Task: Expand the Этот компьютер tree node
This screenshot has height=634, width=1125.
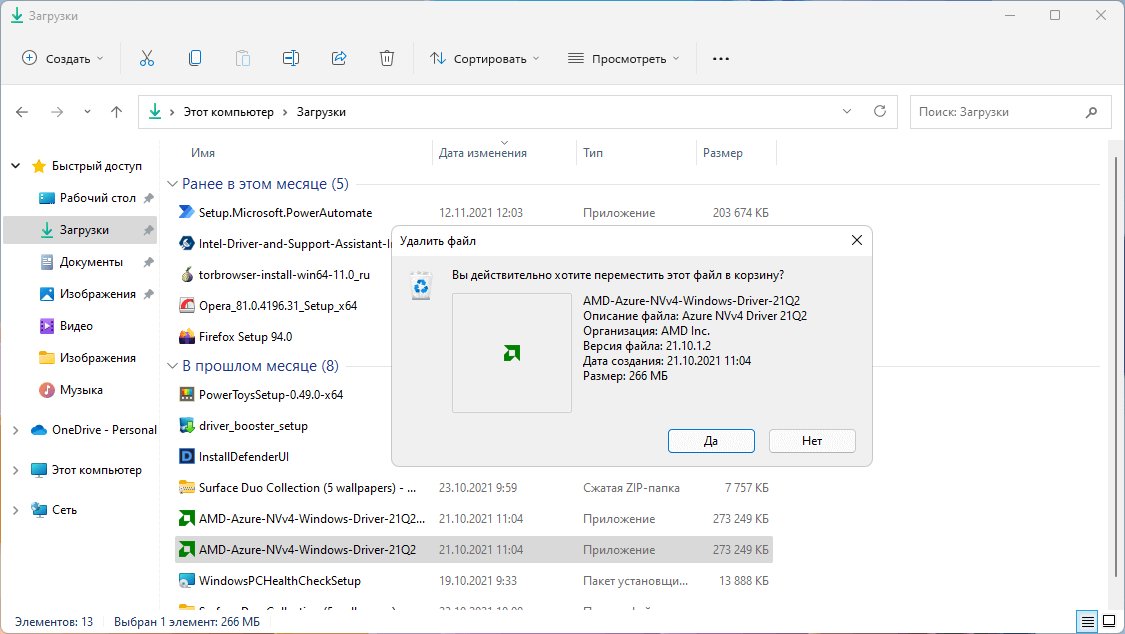Action: click(x=16, y=470)
